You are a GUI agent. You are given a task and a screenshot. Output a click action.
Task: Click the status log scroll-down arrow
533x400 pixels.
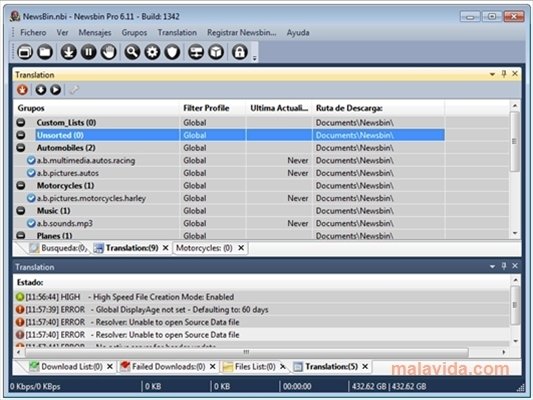515,341
